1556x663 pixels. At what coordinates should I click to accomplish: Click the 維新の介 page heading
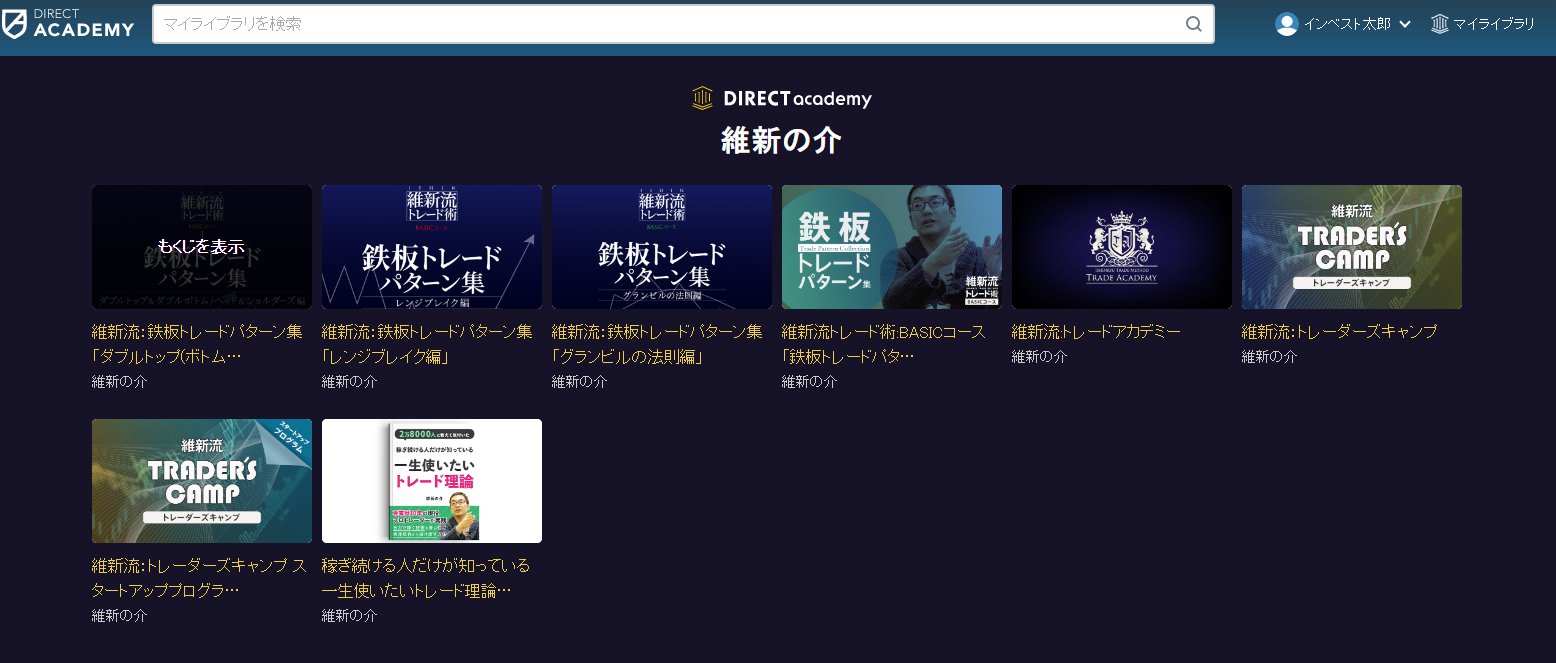click(x=781, y=141)
